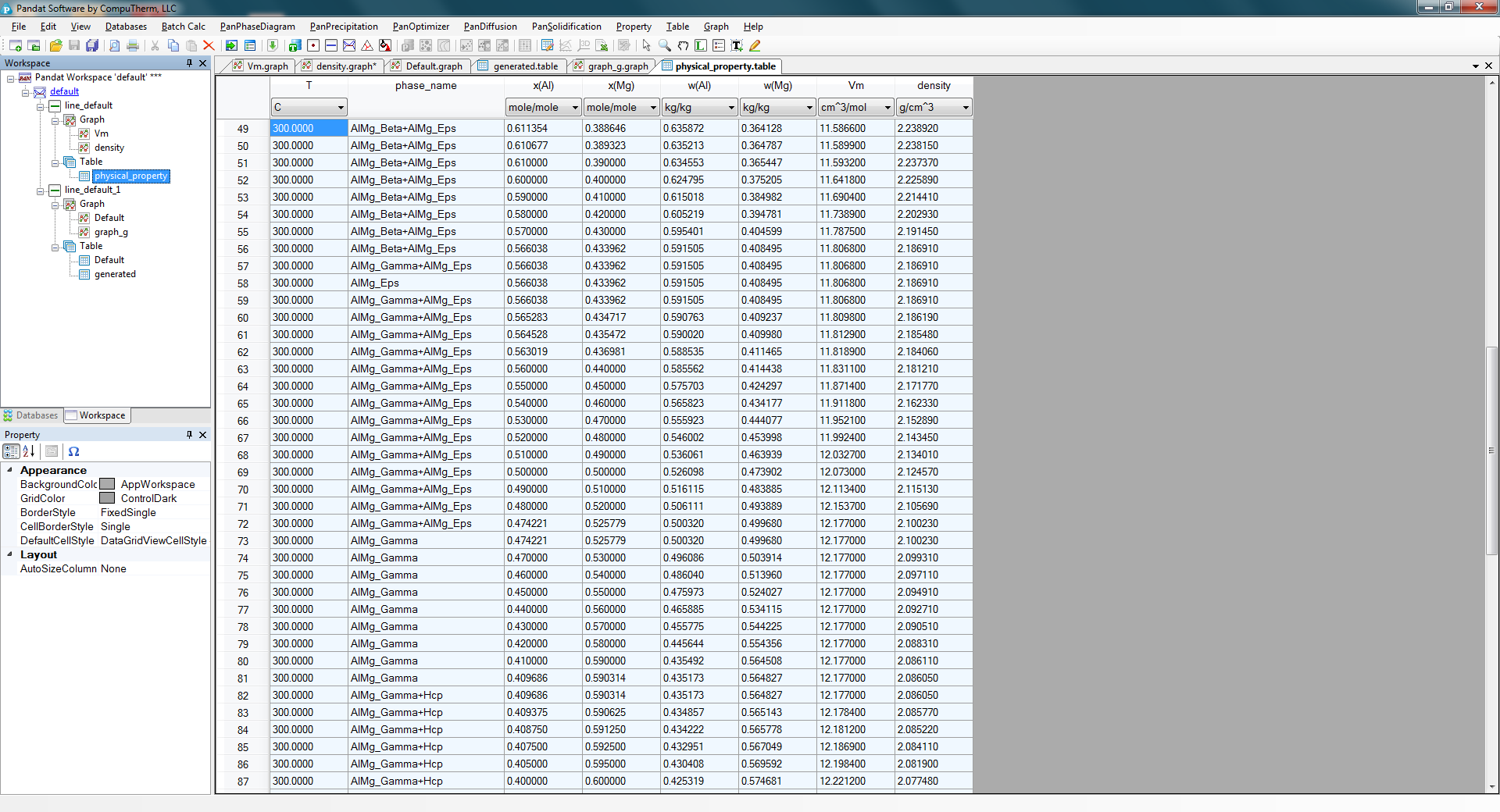Click the BackgroundColor gray swatch
Screen dimensions: 1500x812
pyautogui.click(x=107, y=484)
